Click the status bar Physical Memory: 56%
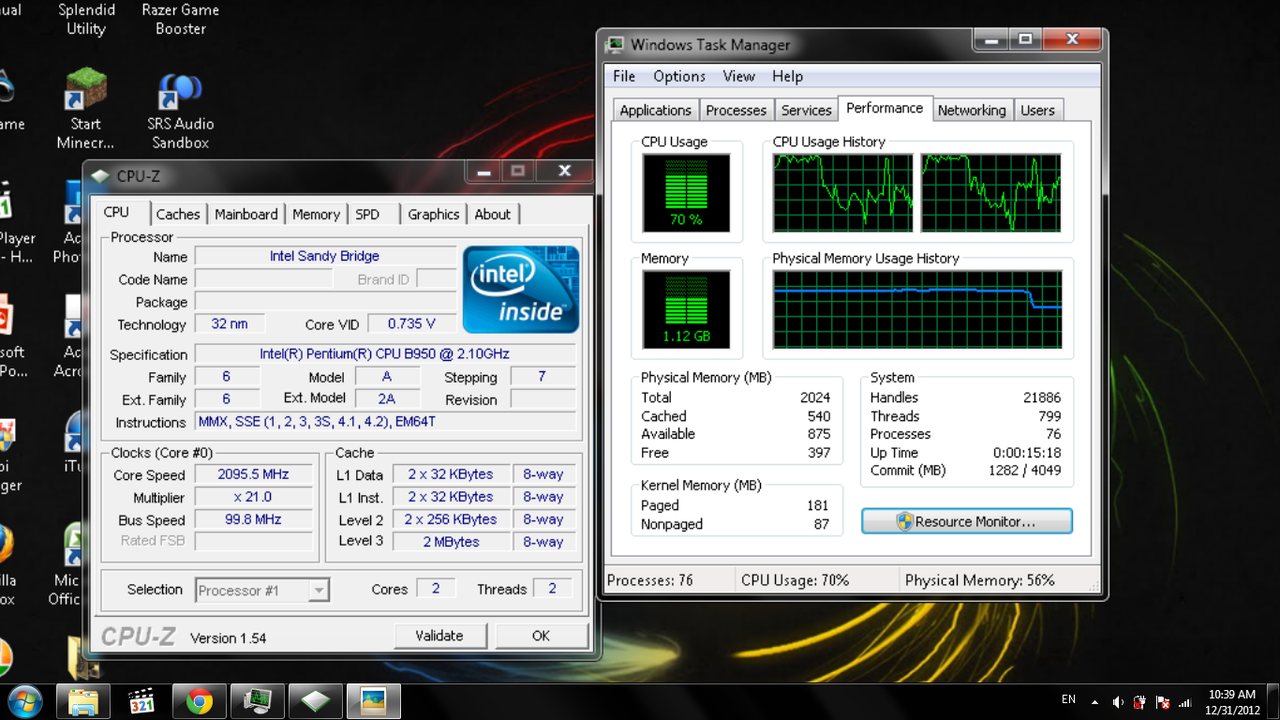The width and height of the screenshot is (1280, 720). 979,580
